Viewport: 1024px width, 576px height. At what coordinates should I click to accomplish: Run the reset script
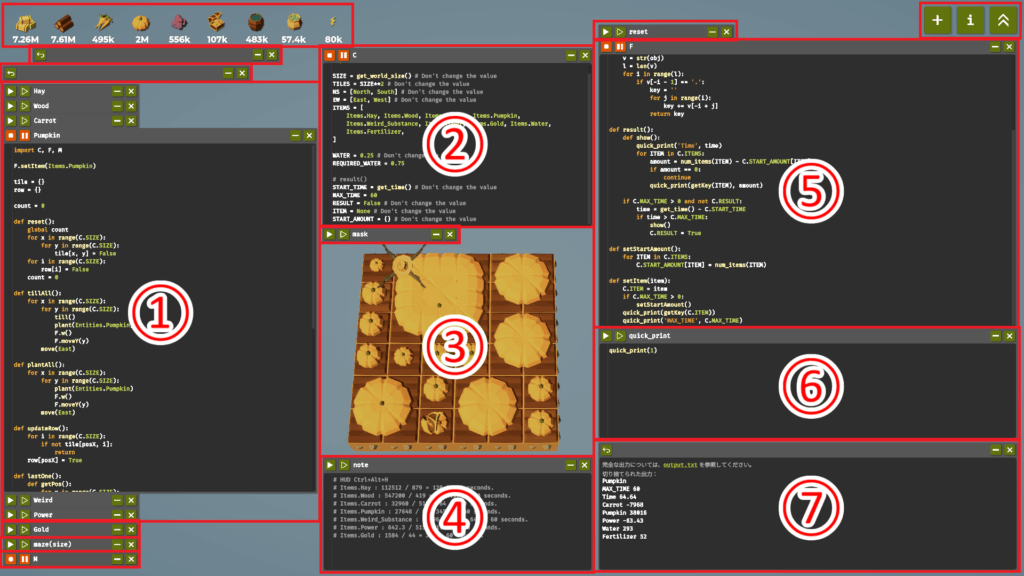pyautogui.click(x=606, y=32)
